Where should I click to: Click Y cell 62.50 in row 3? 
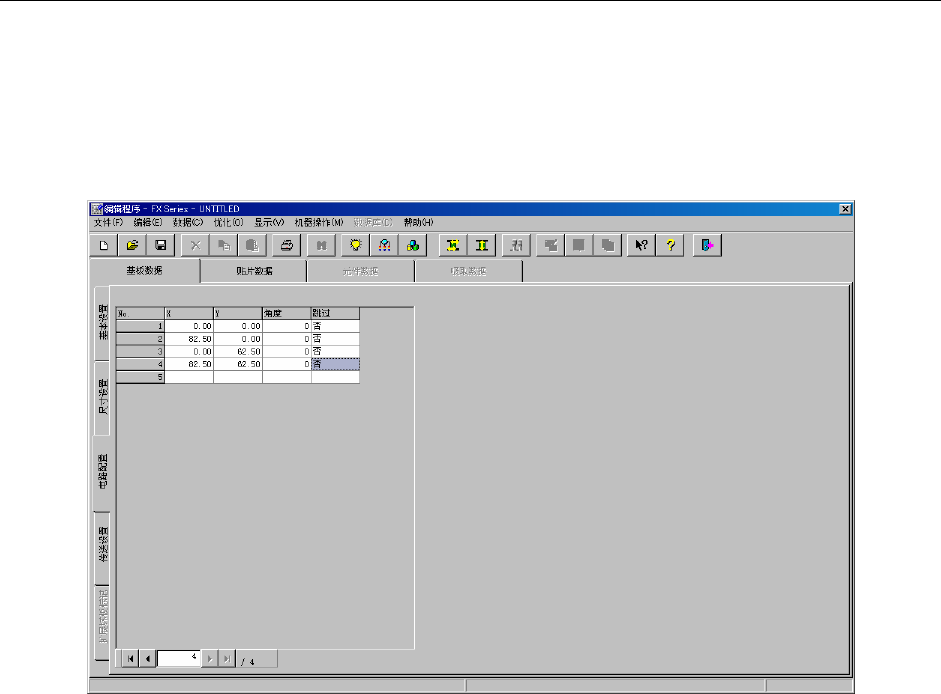click(x=238, y=351)
